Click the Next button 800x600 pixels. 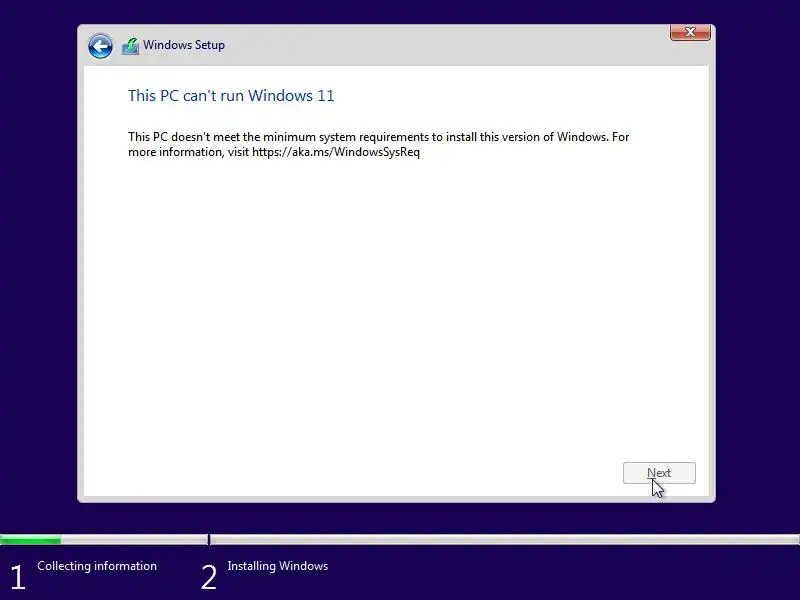click(x=659, y=473)
